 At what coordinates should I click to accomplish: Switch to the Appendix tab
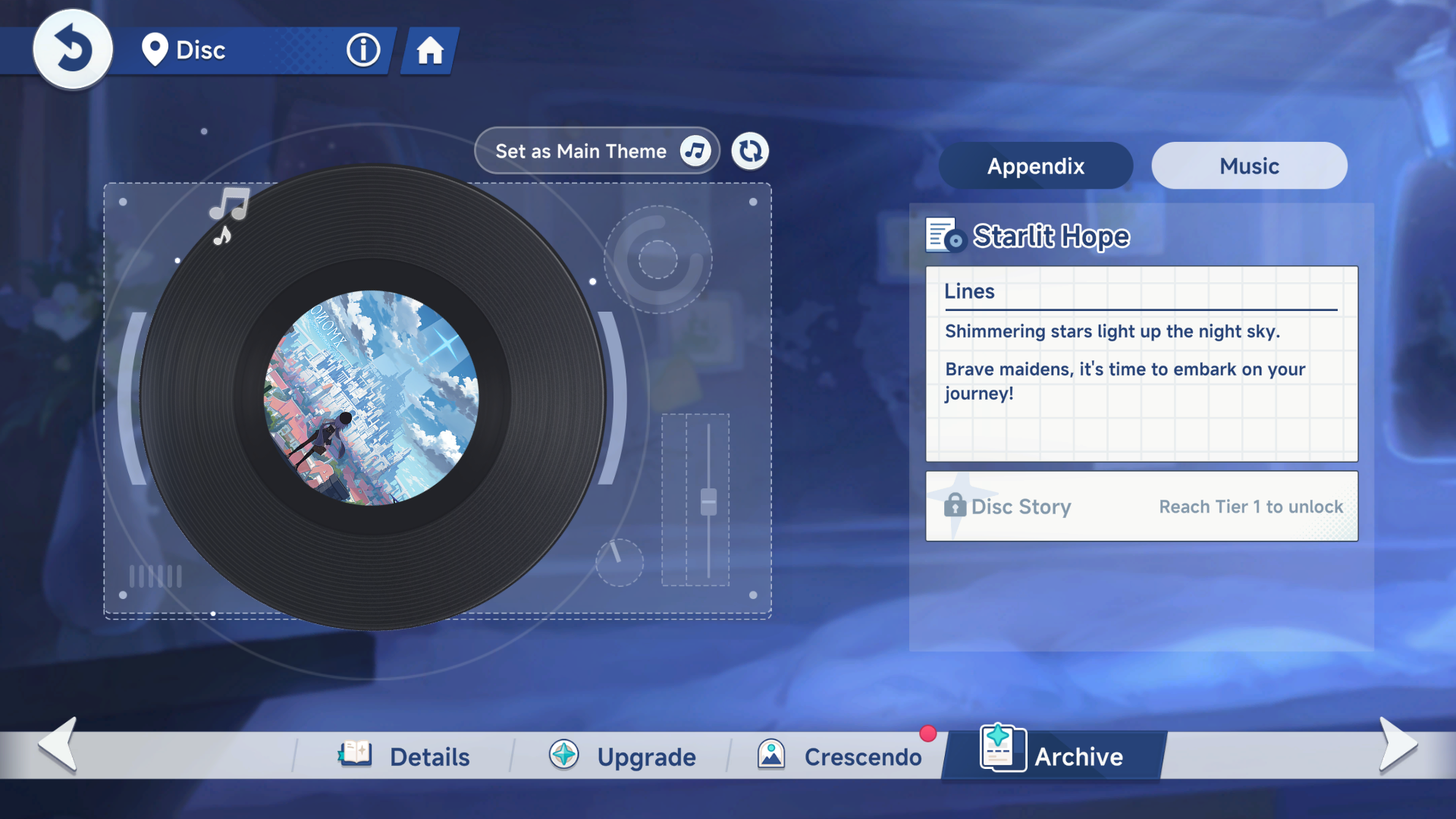1035,166
